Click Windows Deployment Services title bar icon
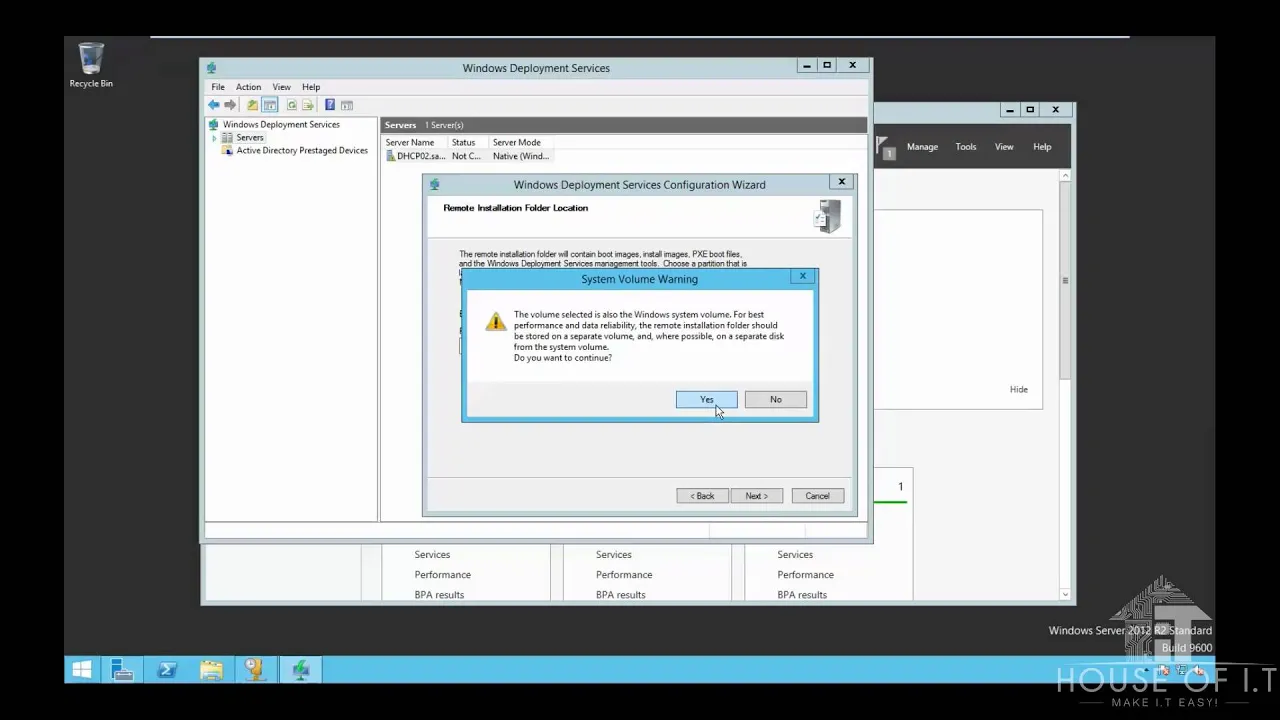 (x=212, y=68)
